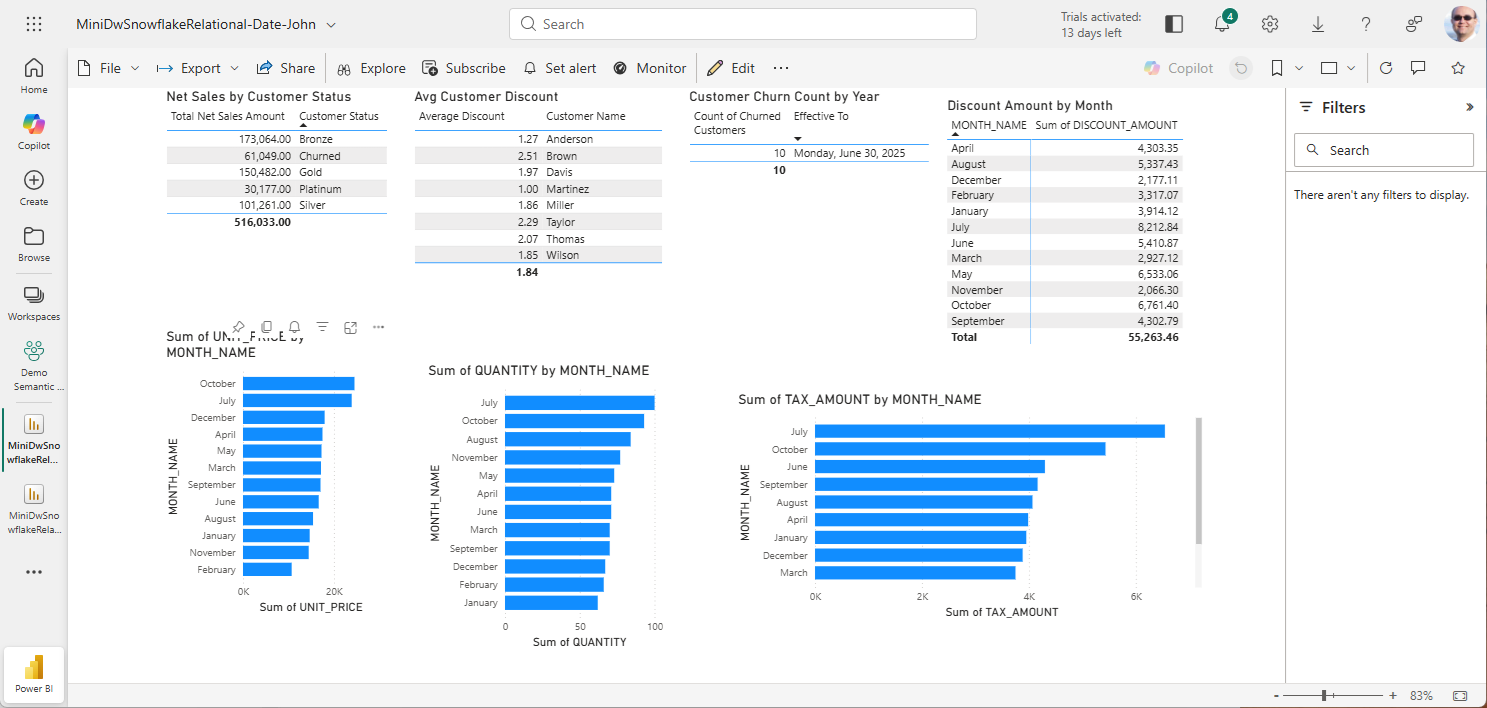Expand the View options dropdown arrow
Viewport: 1487px width, 708px height.
coord(1351,68)
